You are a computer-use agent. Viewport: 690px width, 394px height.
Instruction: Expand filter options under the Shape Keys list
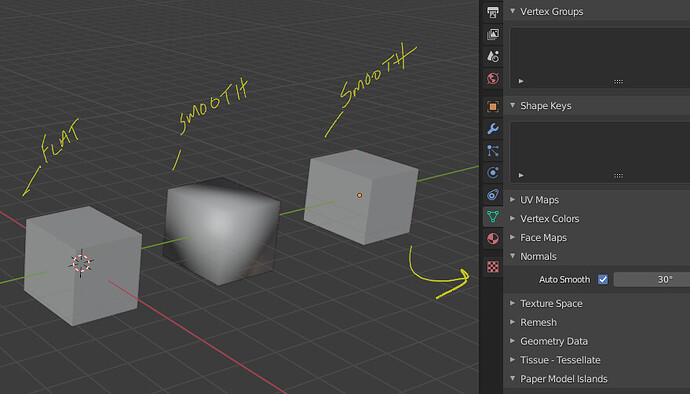pos(521,175)
